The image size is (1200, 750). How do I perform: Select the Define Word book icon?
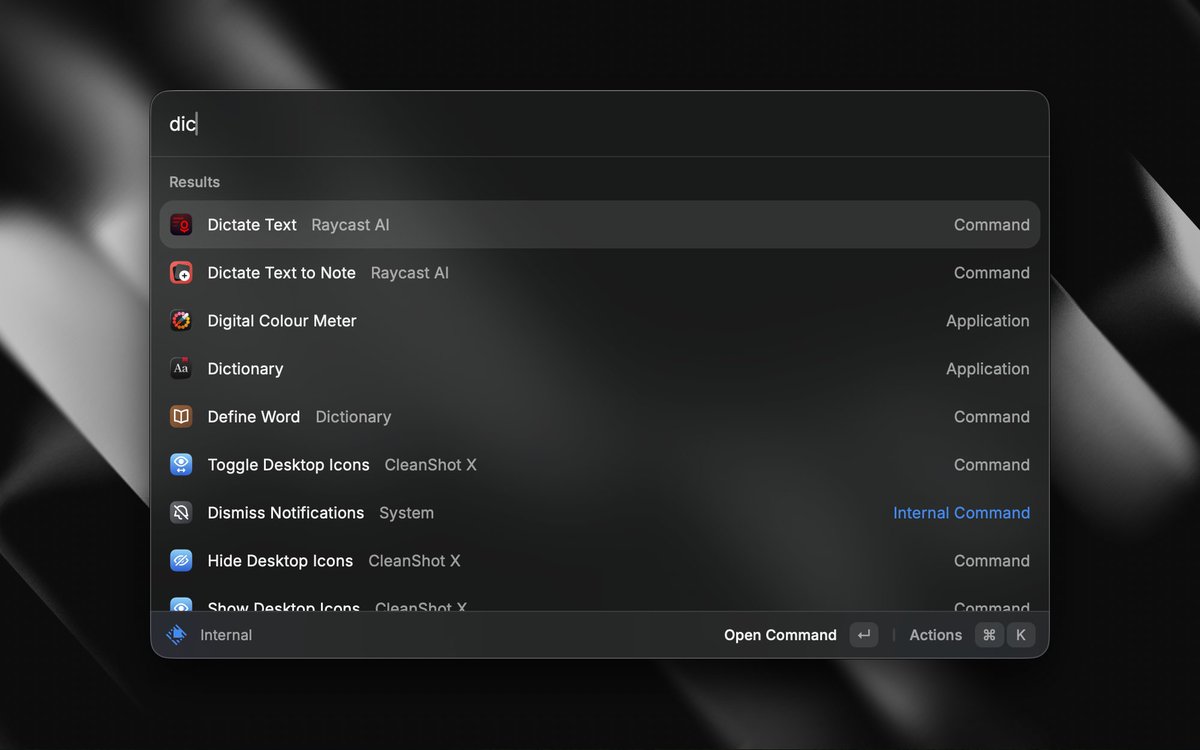click(181, 417)
